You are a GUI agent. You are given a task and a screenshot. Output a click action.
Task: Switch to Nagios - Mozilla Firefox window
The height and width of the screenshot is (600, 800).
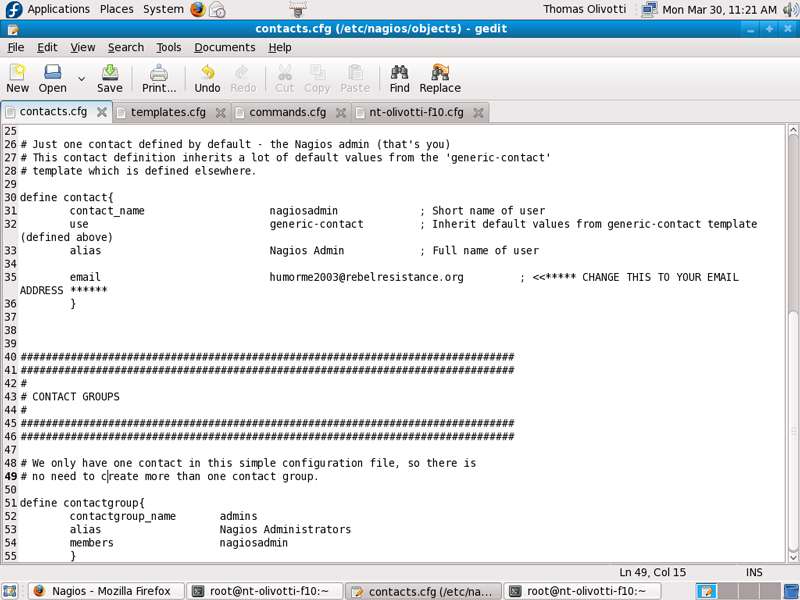pos(106,591)
